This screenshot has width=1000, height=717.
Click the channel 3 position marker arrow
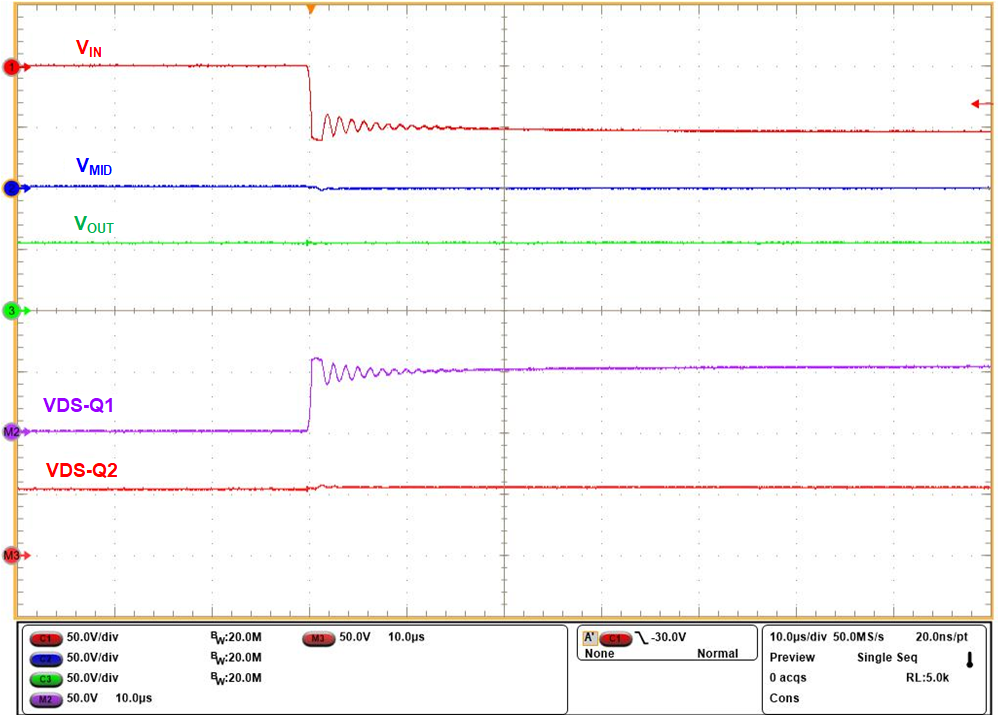(x=9, y=310)
